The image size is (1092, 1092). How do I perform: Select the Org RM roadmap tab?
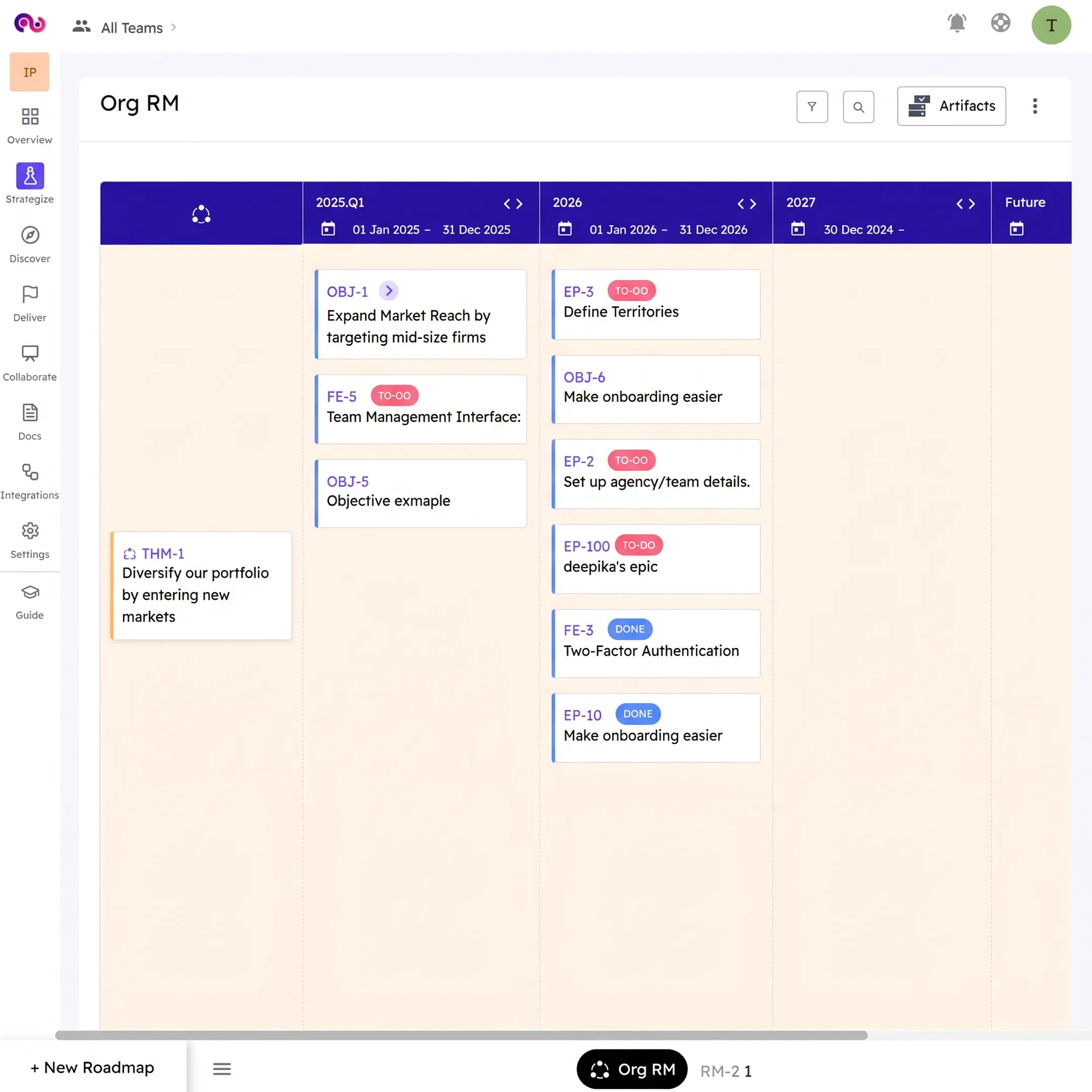pos(632,1069)
